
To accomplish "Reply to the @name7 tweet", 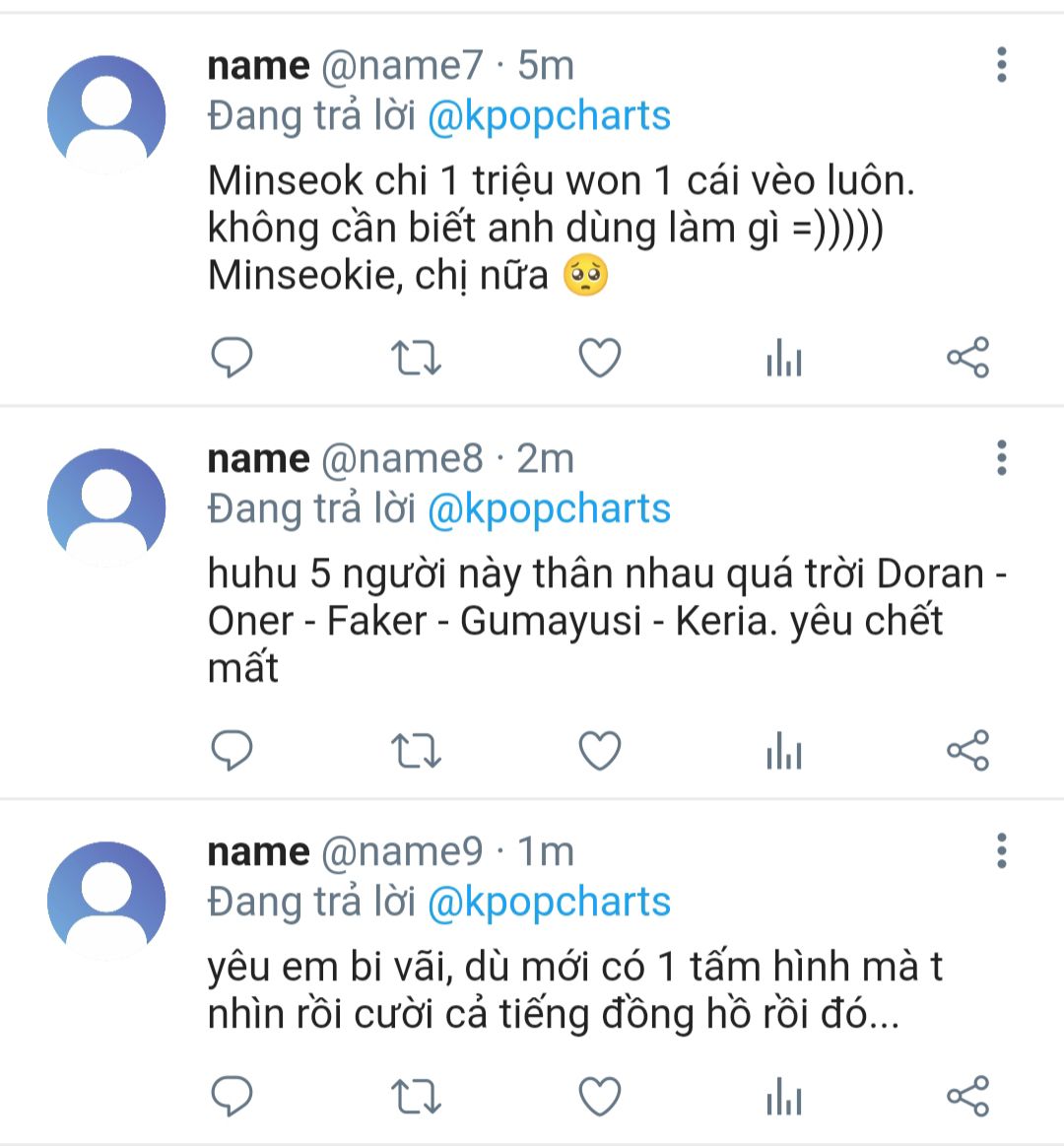I will [232, 358].
